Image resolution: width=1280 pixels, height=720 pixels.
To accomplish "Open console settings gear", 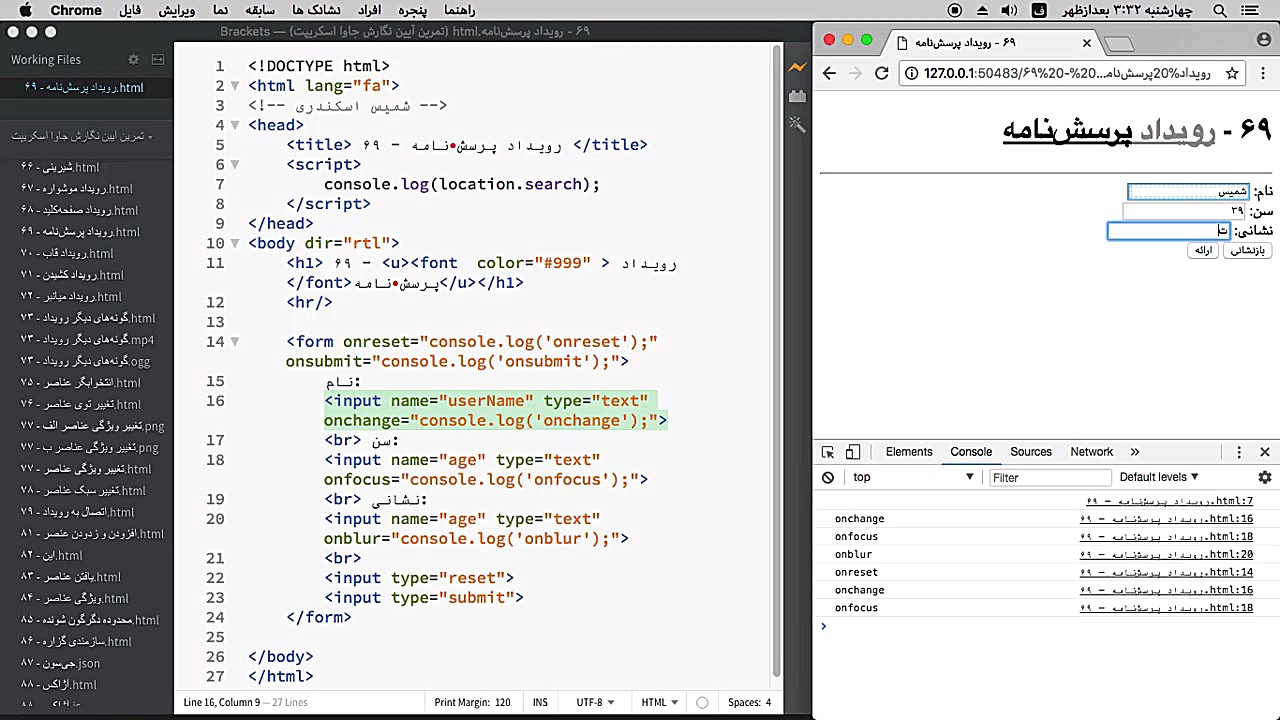I will [1264, 478].
